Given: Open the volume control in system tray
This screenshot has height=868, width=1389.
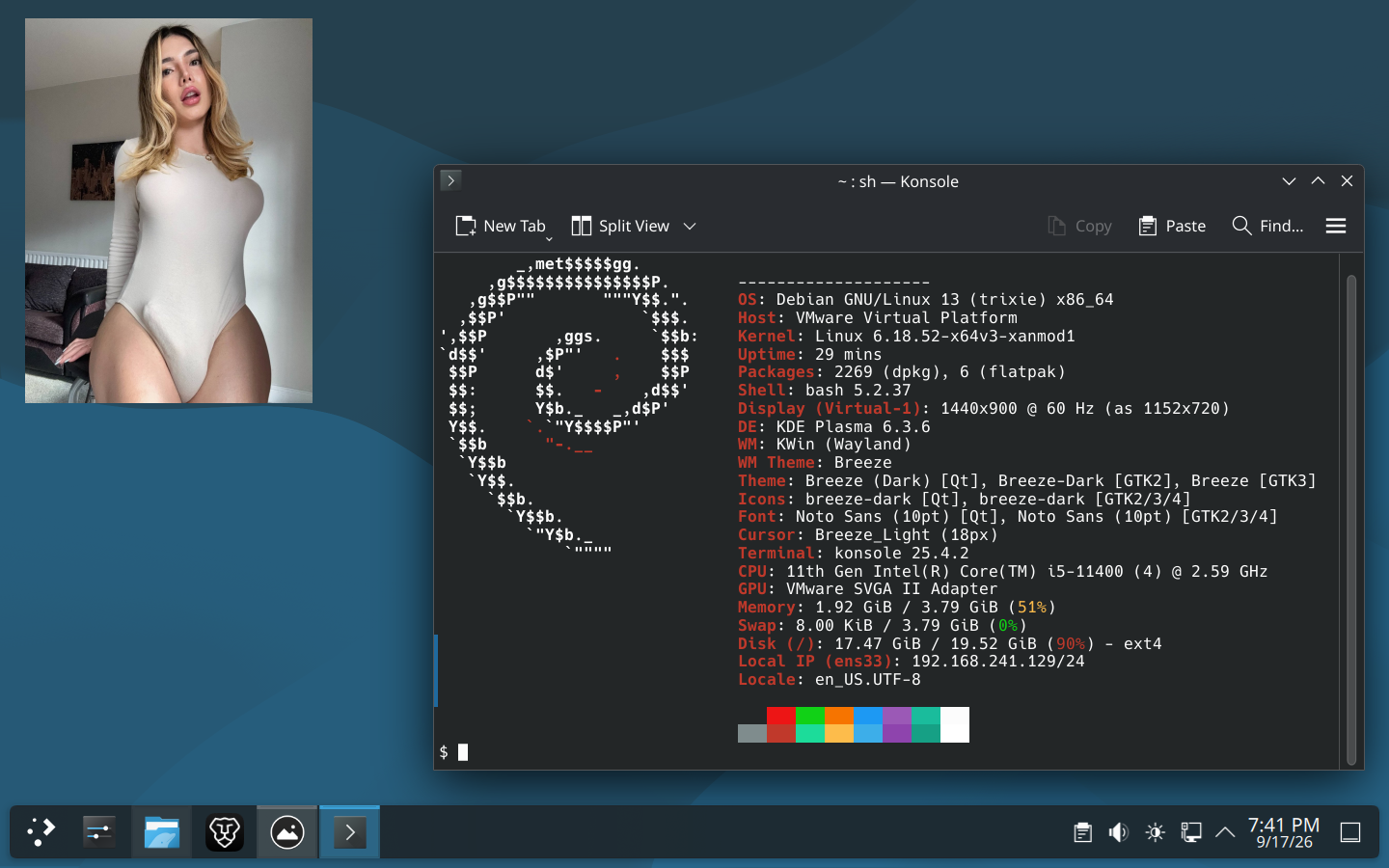Looking at the screenshot, I should point(1119,832).
